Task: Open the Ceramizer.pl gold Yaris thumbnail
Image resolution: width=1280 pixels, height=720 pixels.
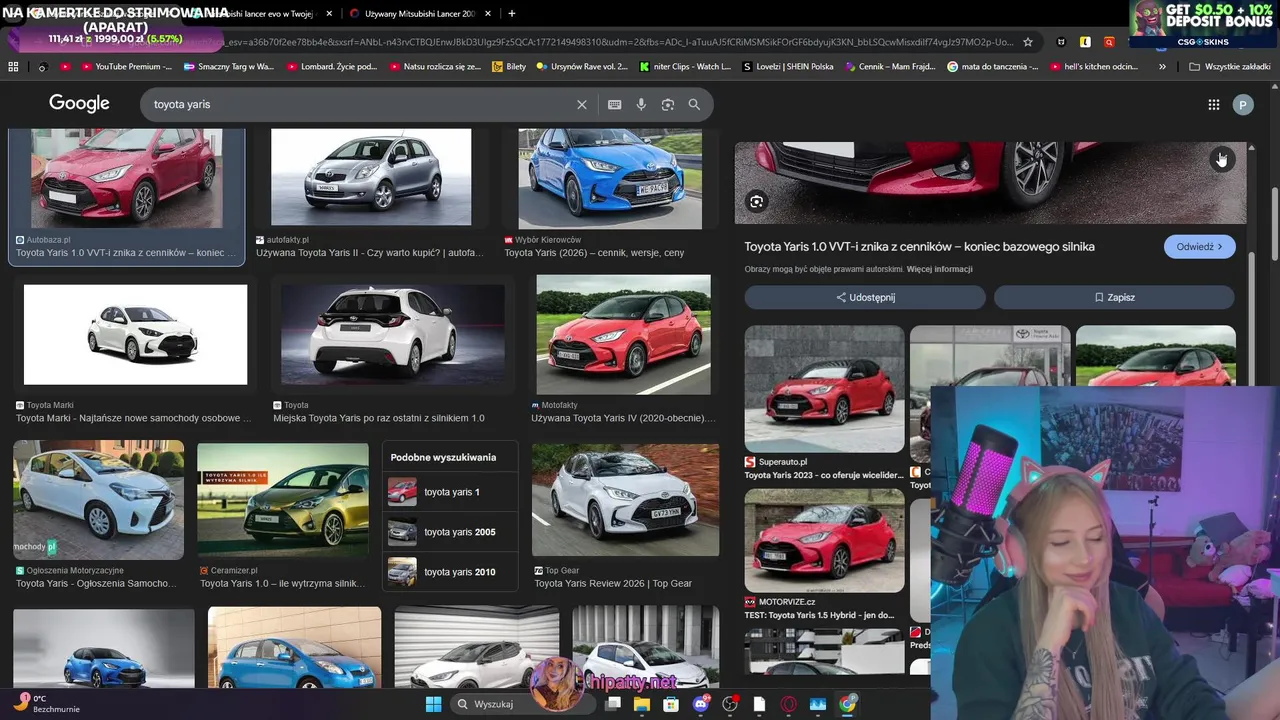Action: pos(283,501)
